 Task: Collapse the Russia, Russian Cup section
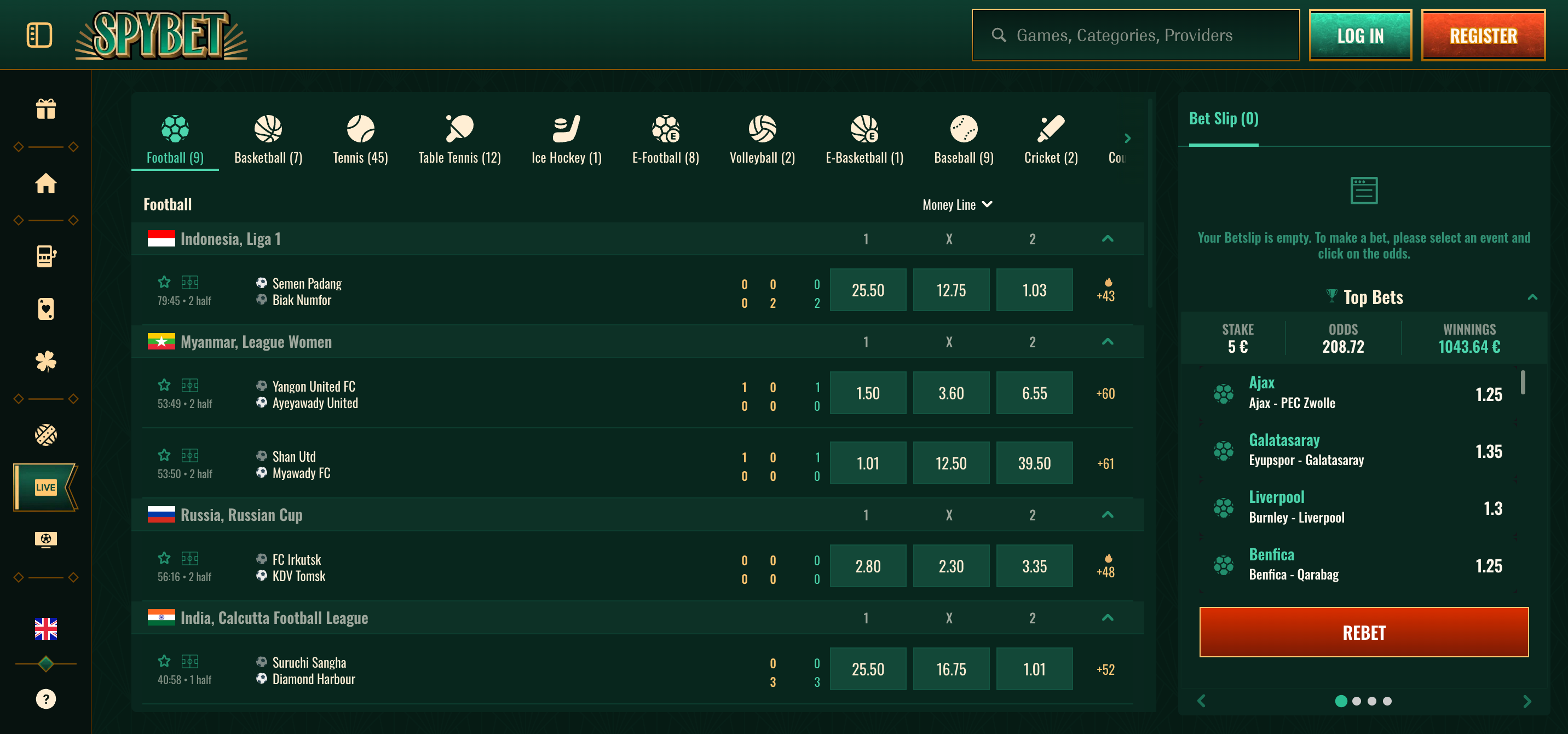pyautogui.click(x=1108, y=515)
